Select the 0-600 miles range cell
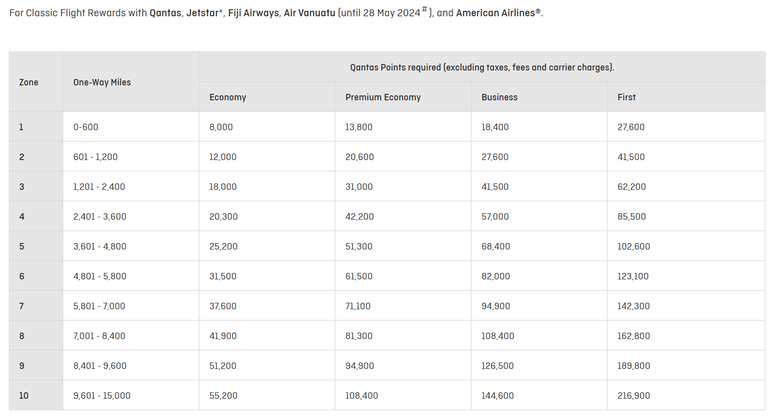This screenshot has width=770, height=419. click(86, 127)
